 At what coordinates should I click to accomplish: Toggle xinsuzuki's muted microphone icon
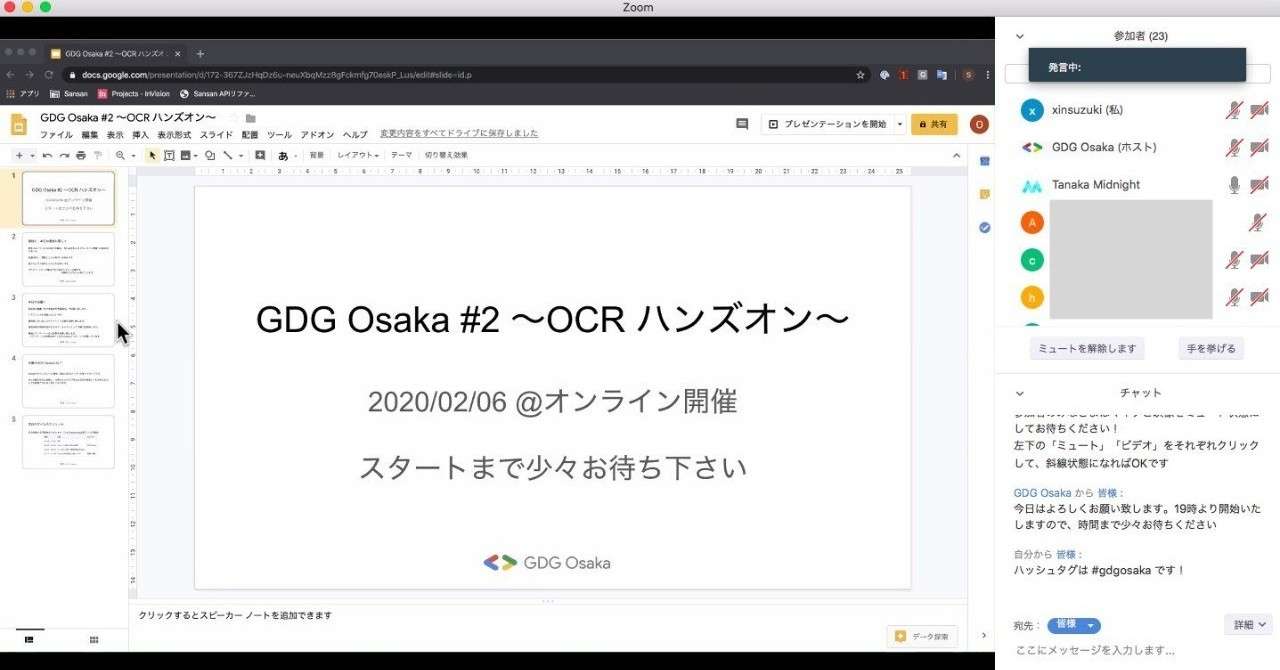coord(1234,110)
